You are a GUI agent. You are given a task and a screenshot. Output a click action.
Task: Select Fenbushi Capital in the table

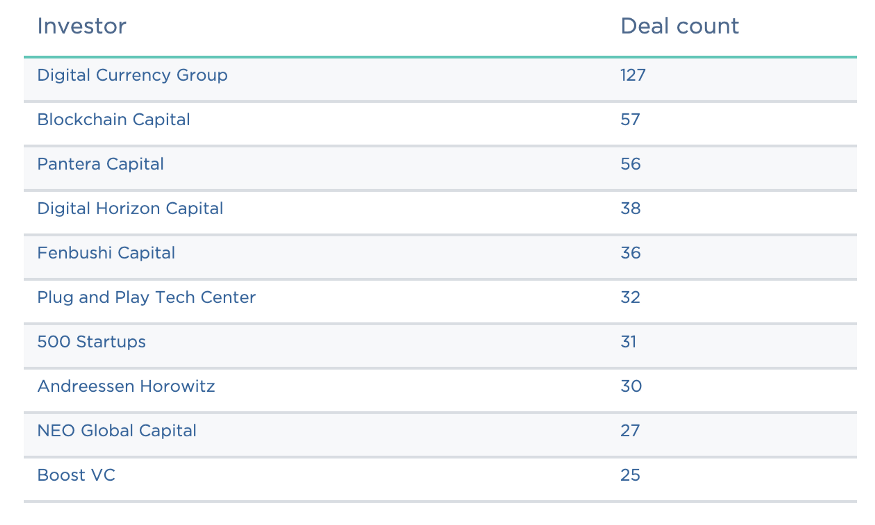[x=106, y=253]
